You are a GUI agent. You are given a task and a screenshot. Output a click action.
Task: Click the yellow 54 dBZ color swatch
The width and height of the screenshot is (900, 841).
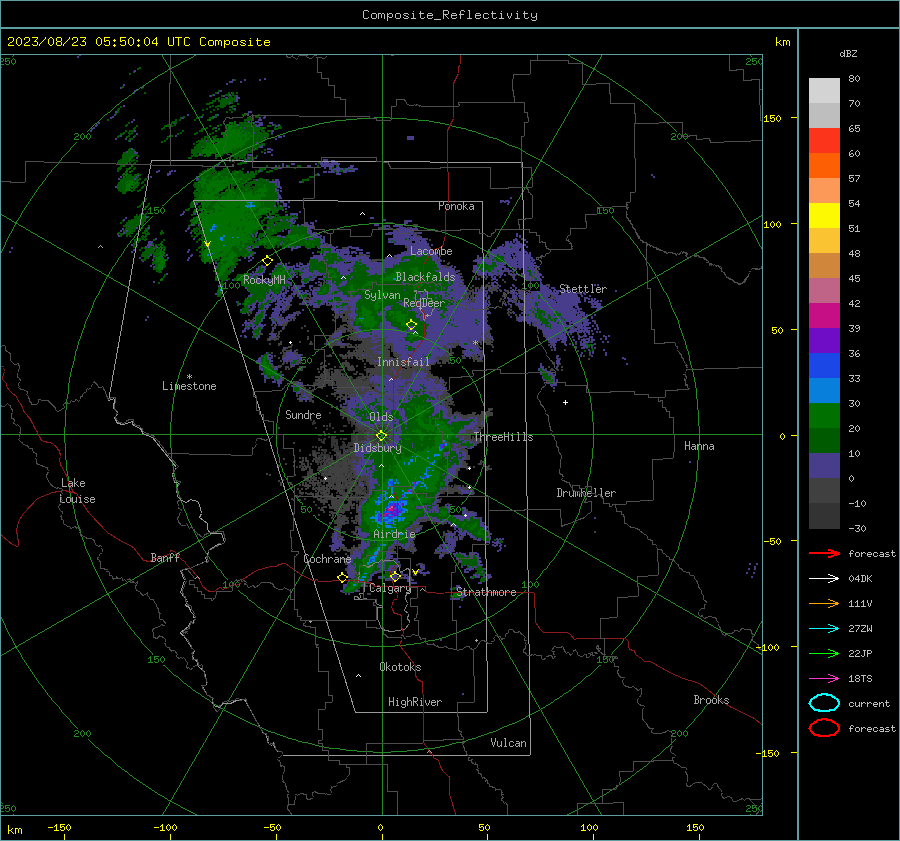(x=824, y=215)
